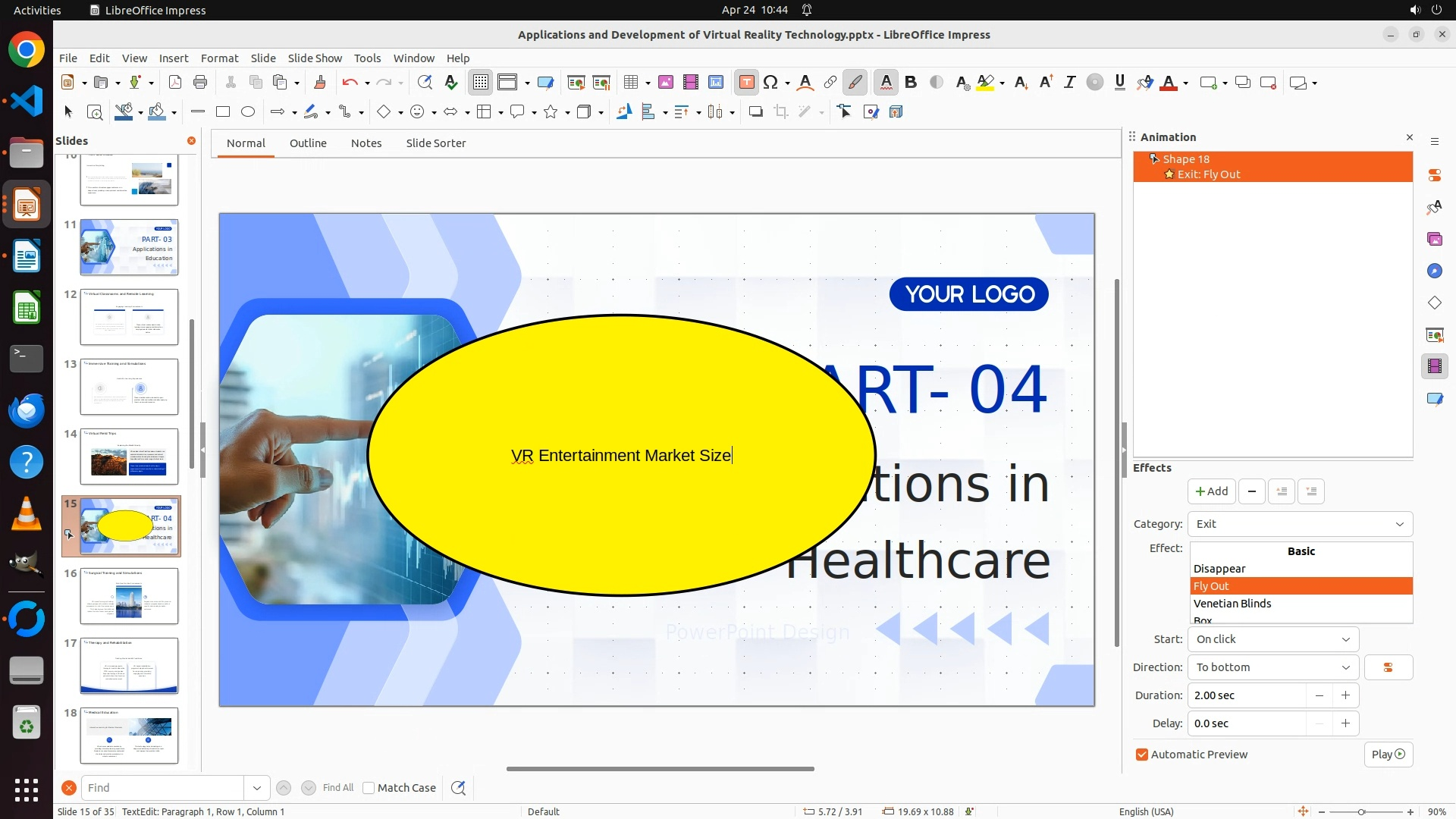Disable the Automatic Preview checkbox
Image resolution: width=1456 pixels, height=819 pixels.
1142,755
